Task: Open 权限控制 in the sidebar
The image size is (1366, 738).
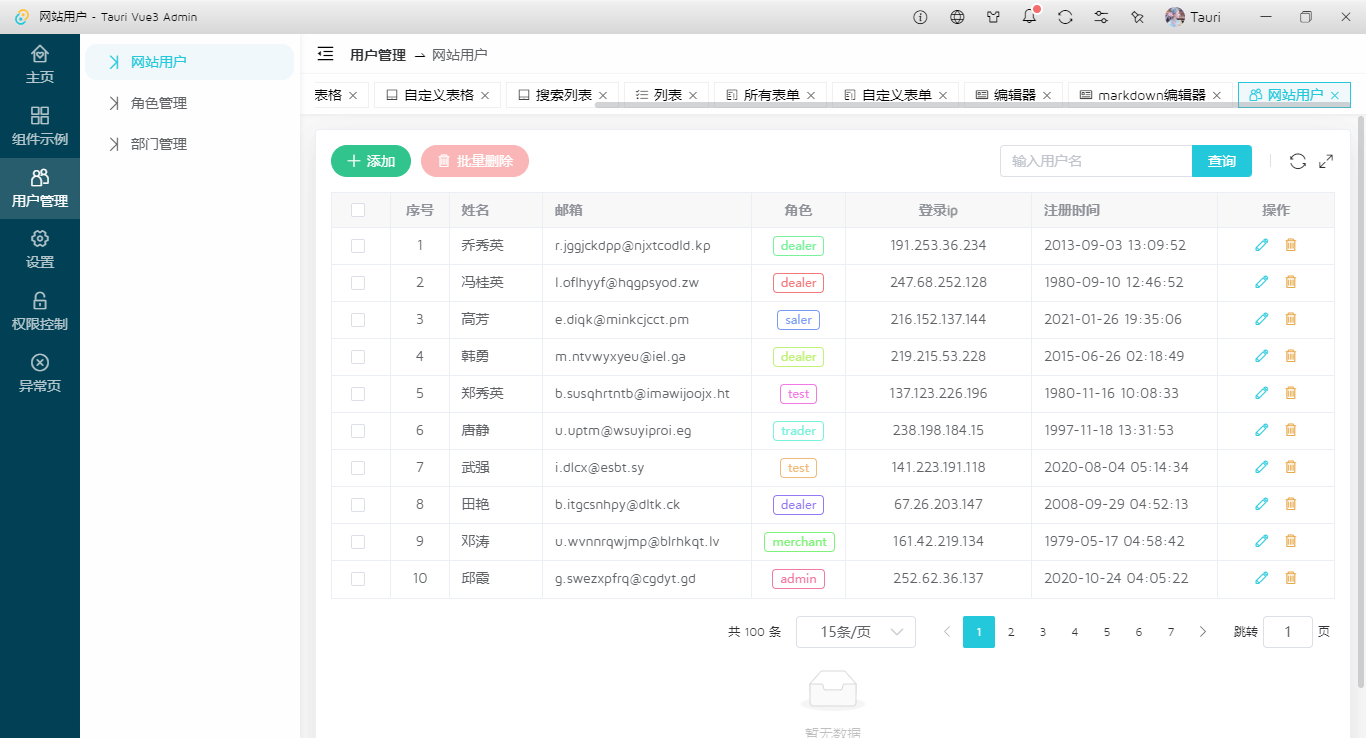Action: (40, 312)
